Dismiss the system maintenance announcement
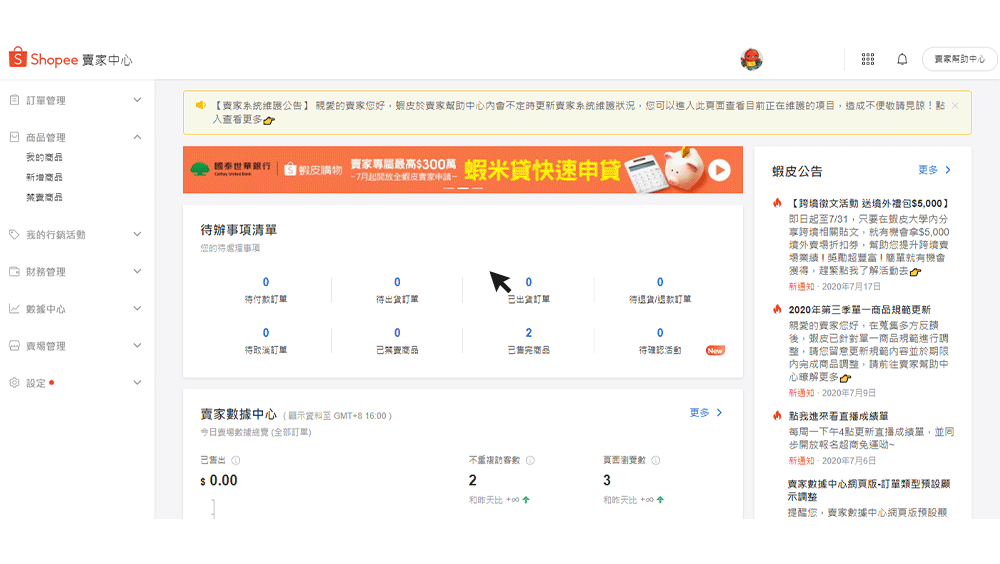The width and height of the screenshot is (1000, 564). (955, 105)
